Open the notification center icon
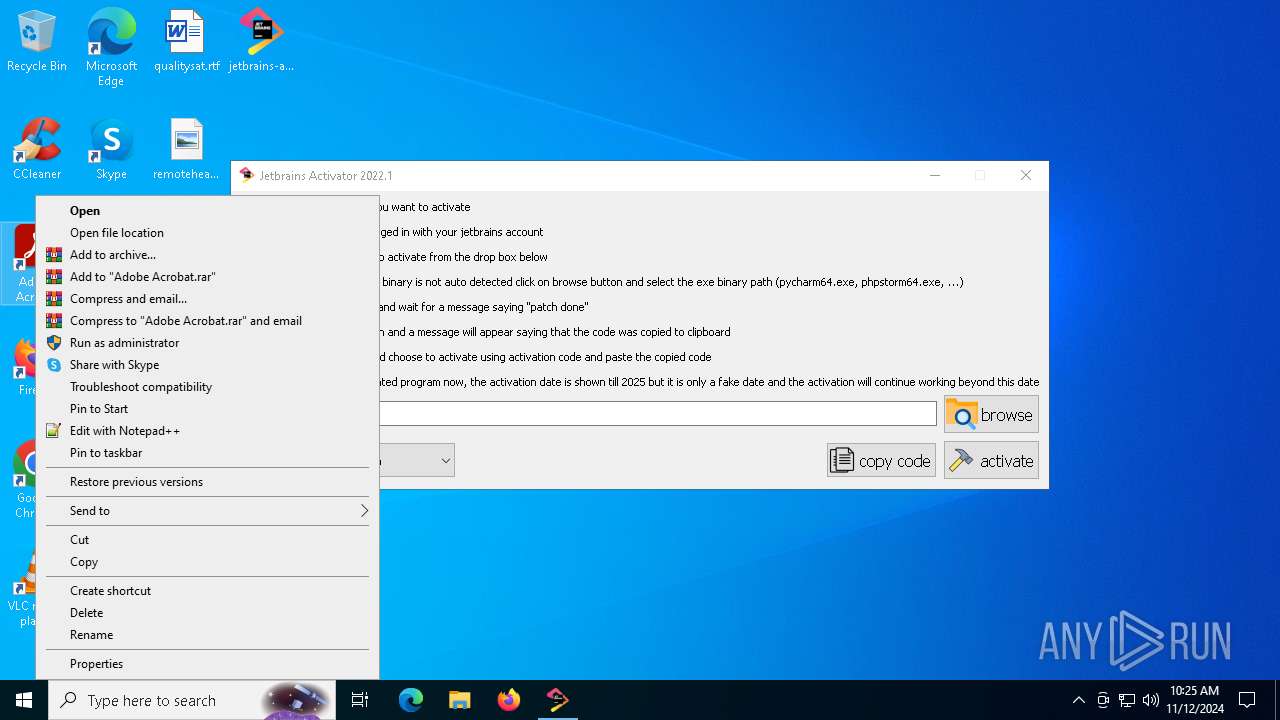Image resolution: width=1280 pixels, height=720 pixels. (1248, 700)
